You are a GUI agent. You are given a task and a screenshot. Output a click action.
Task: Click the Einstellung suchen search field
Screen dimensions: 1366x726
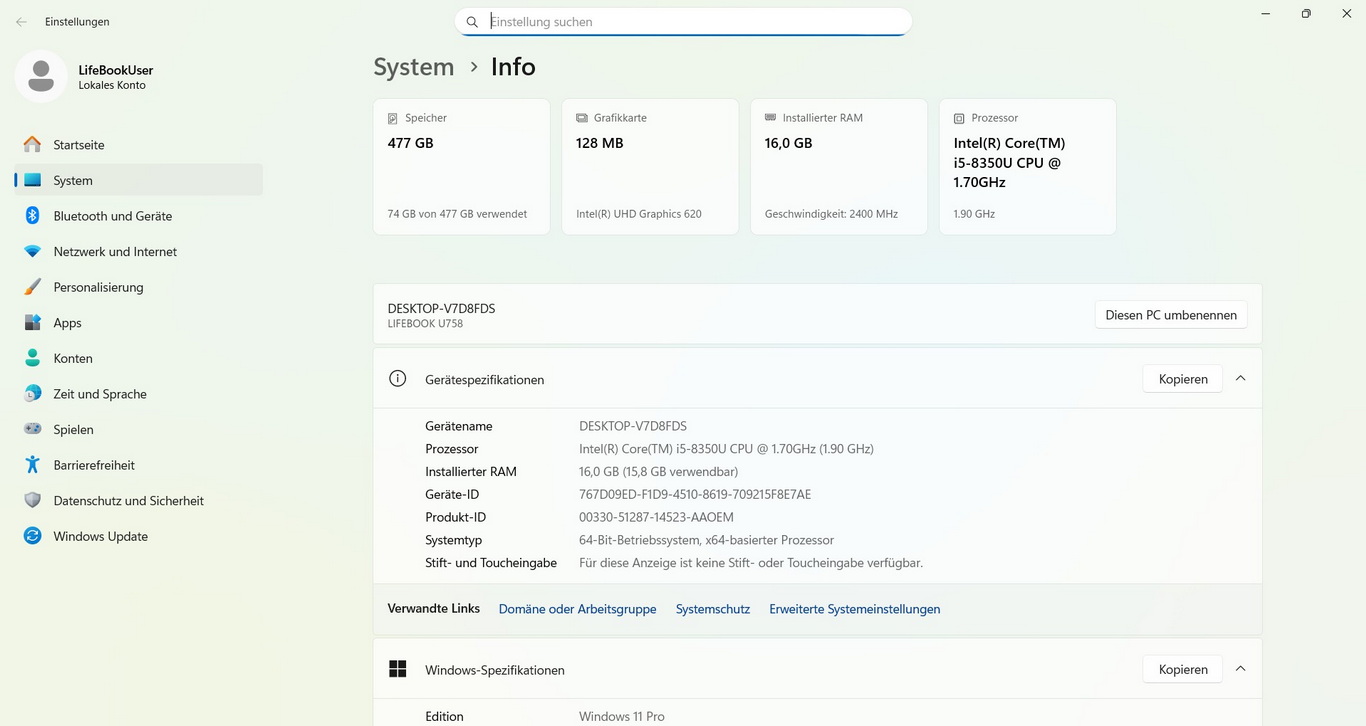coord(690,22)
